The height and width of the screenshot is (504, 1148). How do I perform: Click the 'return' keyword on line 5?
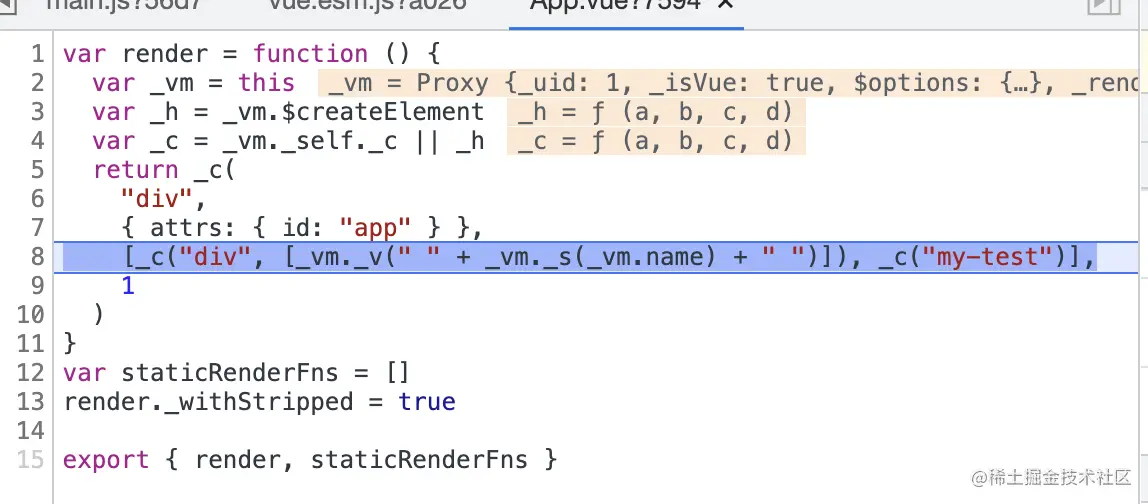[135, 170]
